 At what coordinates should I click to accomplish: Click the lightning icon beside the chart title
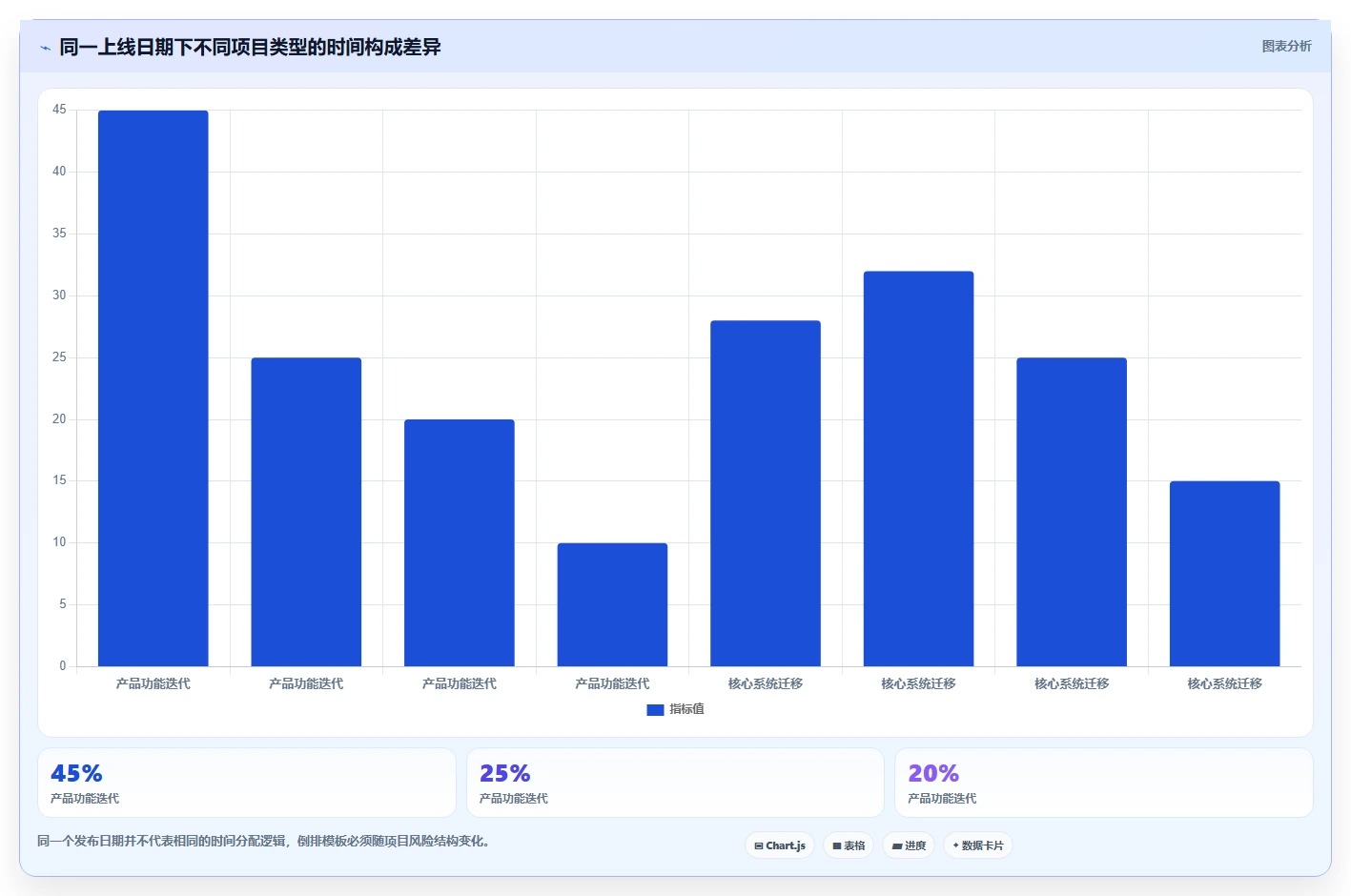coord(45,48)
